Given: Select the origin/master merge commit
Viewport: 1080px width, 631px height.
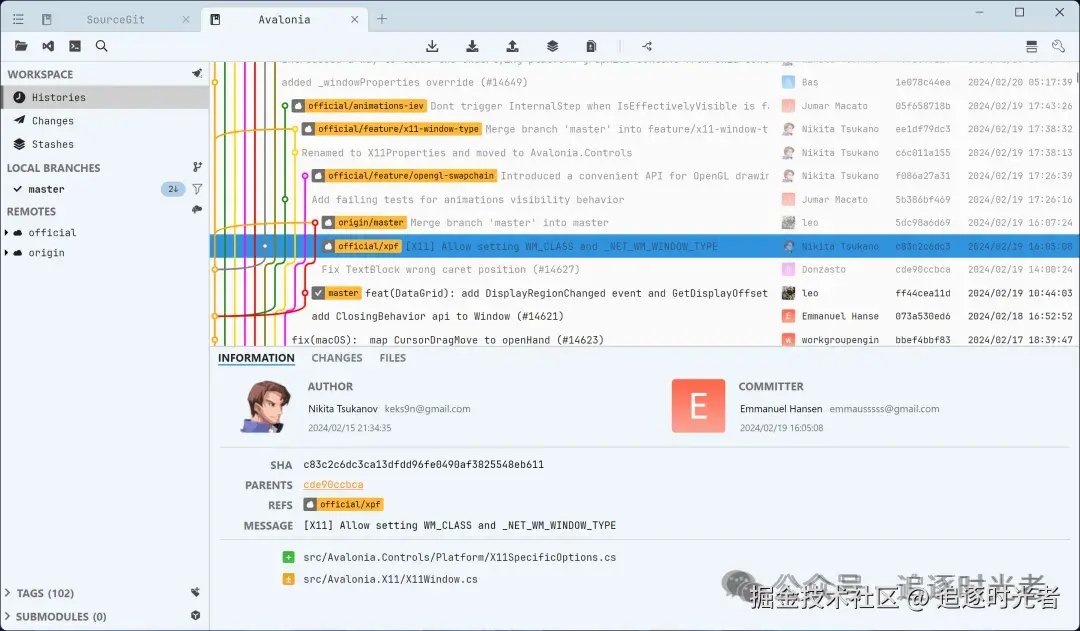Looking at the screenshot, I should [x=645, y=223].
